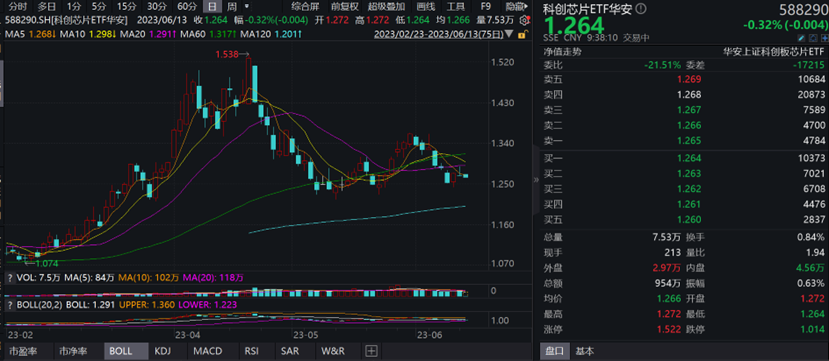Click 华安上证科创板芯片ETF fund name link
This screenshot has width=829, height=361.
773,52
